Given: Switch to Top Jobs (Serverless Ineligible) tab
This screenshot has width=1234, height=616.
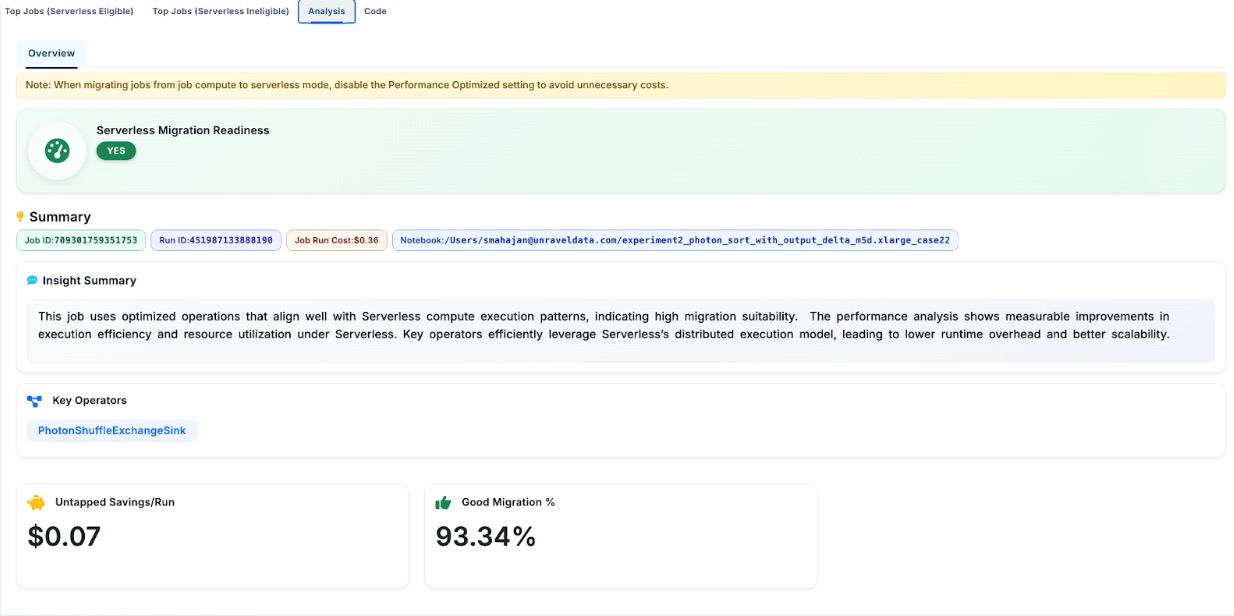Looking at the screenshot, I should click(220, 12).
